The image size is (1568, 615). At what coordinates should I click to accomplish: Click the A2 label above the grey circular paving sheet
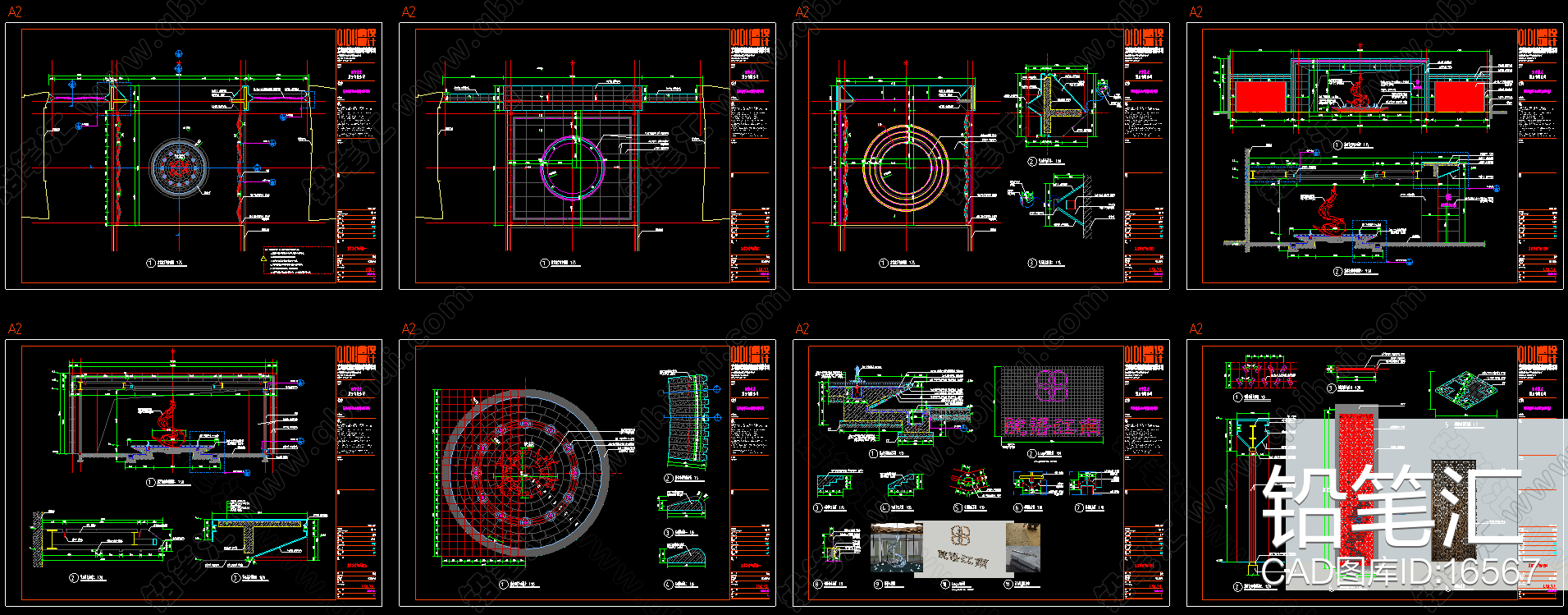click(x=409, y=328)
